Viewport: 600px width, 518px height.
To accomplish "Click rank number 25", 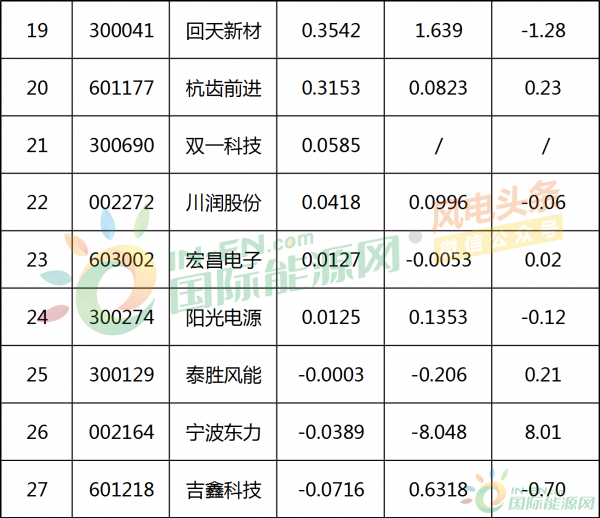I will click(37, 375).
